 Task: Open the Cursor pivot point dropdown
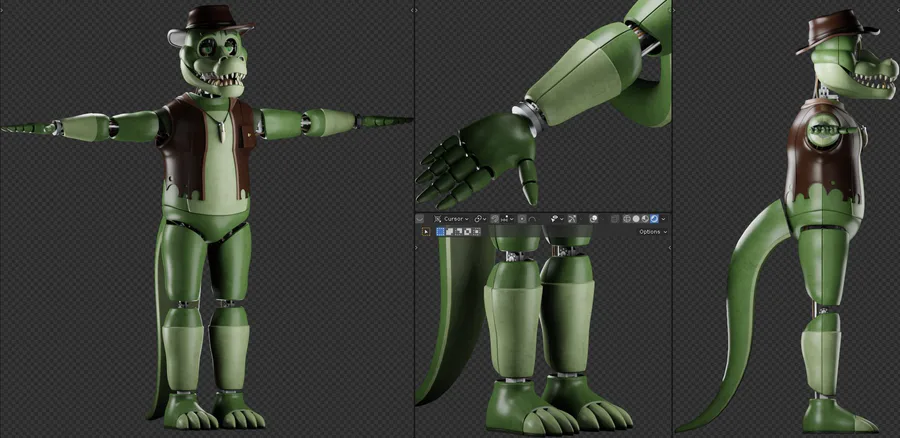[x=452, y=219]
